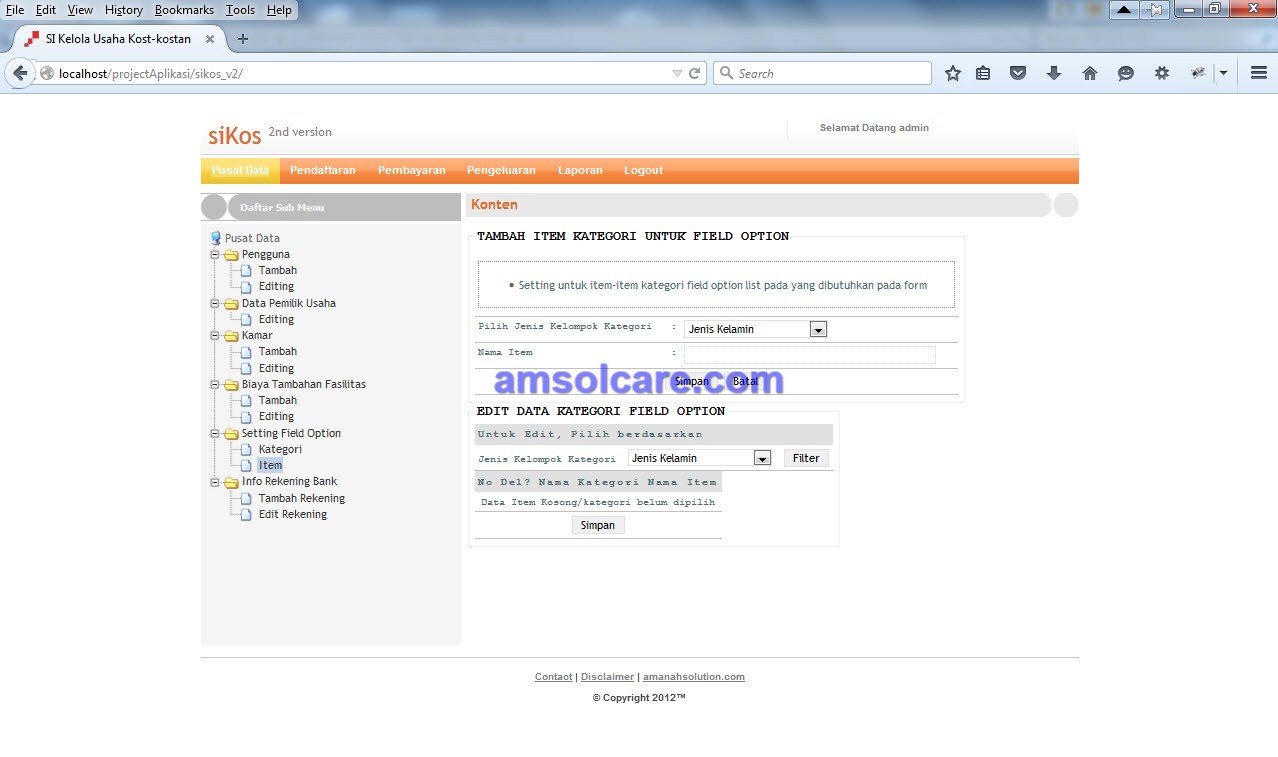Click the Nama Item text field
This screenshot has height=757, width=1278.
point(810,355)
